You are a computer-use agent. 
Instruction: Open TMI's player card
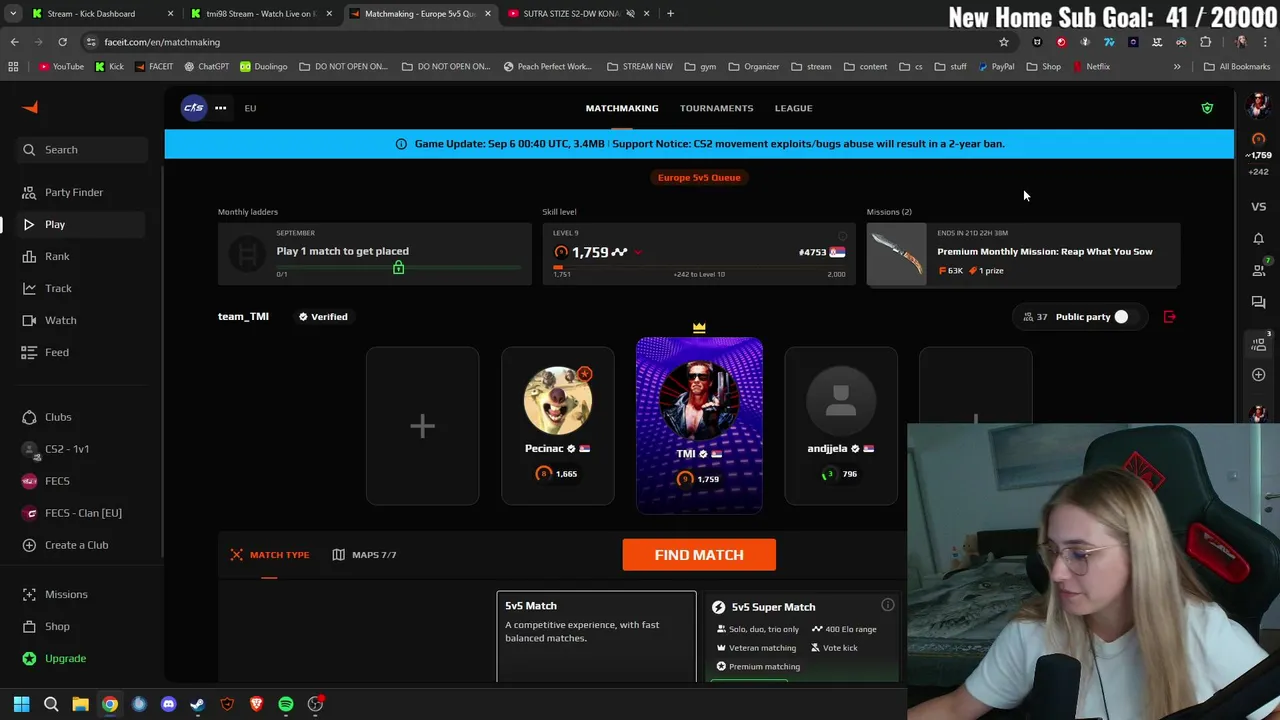point(699,426)
